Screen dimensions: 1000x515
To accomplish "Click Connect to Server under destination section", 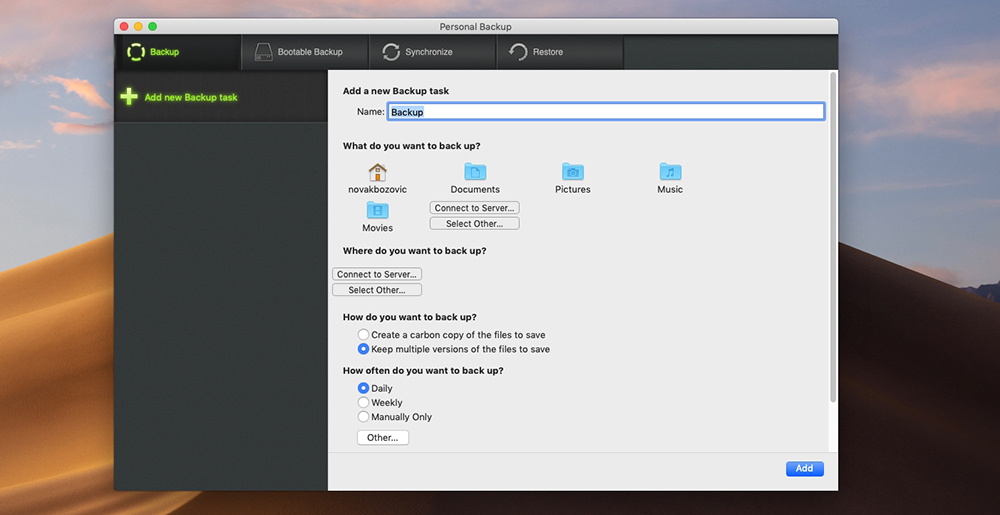I will click(x=377, y=274).
